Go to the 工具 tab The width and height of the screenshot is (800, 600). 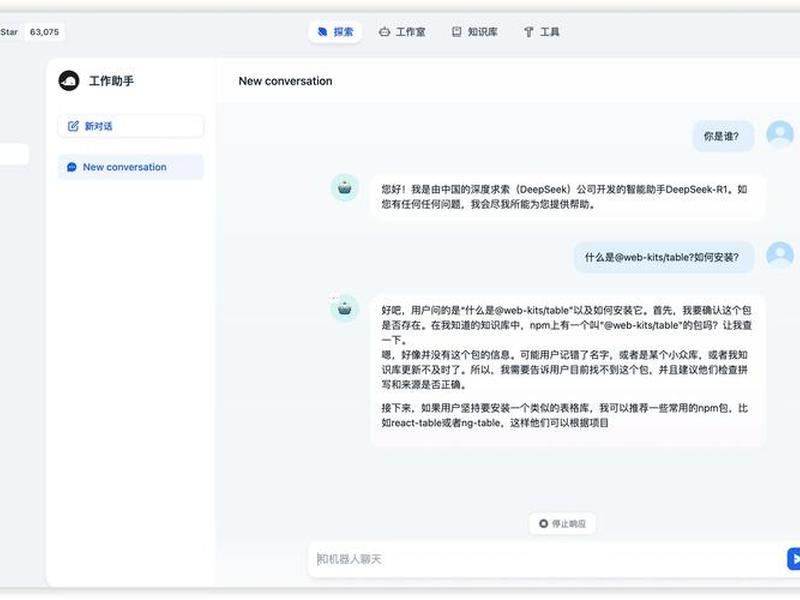pyautogui.click(x=541, y=32)
